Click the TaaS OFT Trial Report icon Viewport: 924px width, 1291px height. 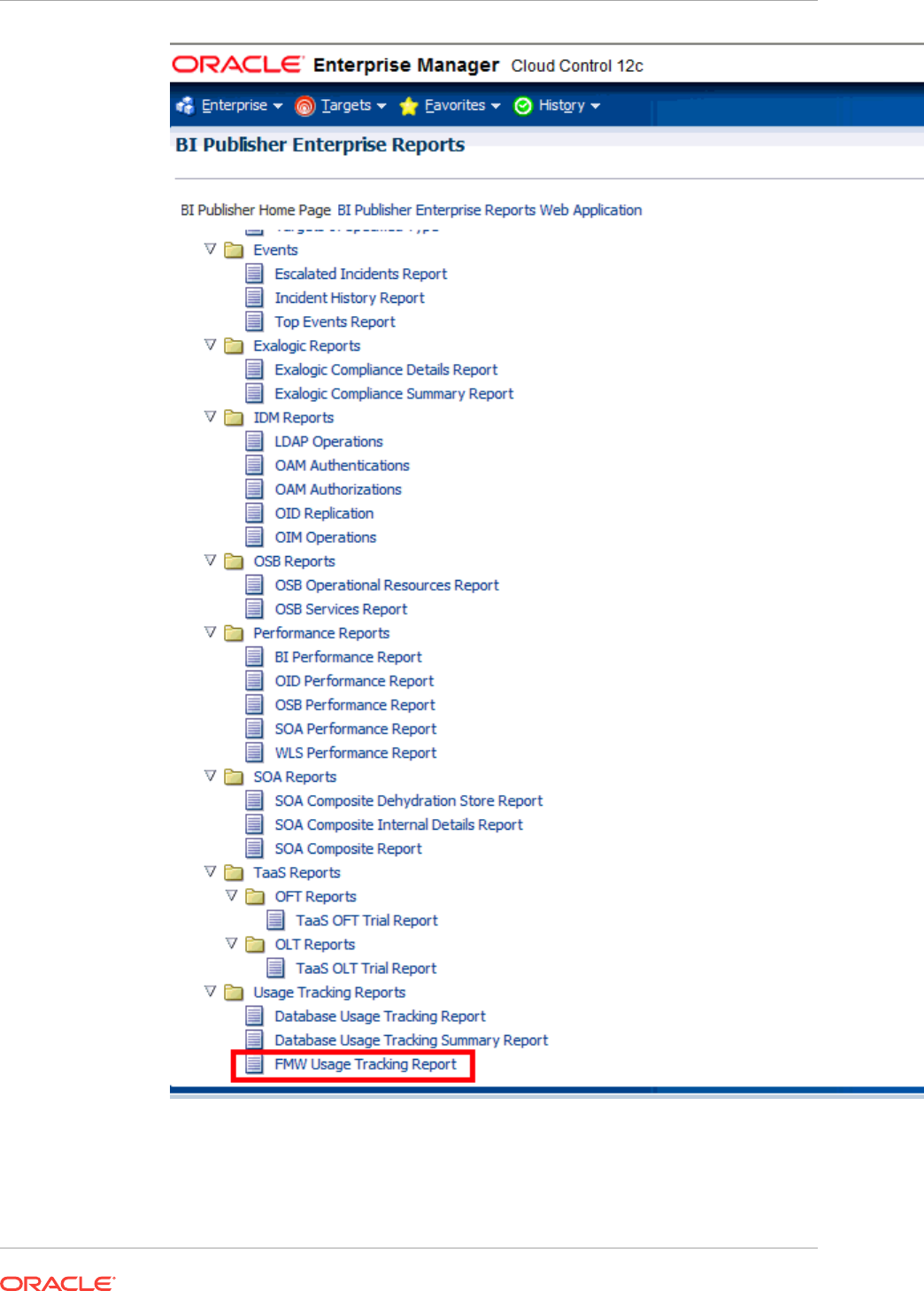click(276, 920)
